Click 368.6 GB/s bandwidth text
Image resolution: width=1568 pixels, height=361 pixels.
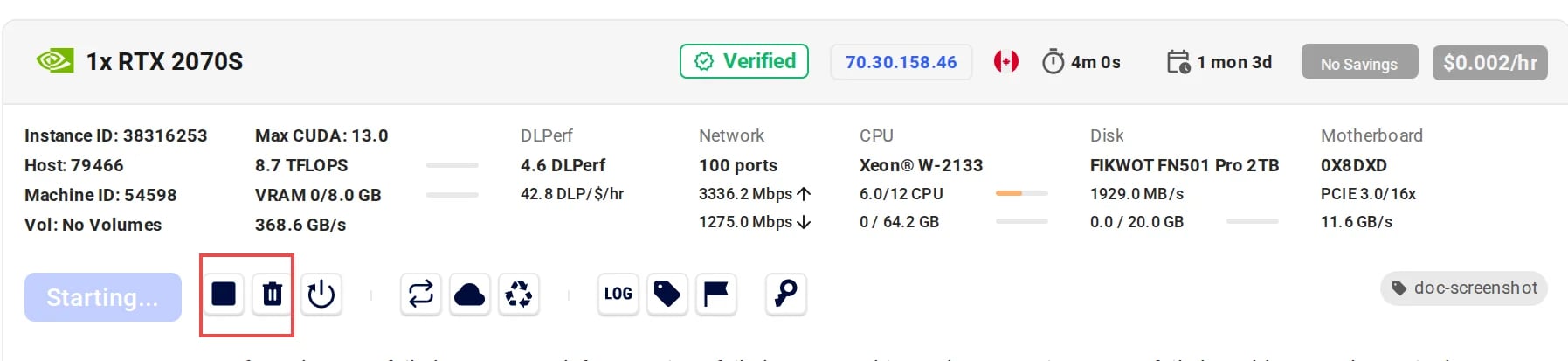pos(300,225)
